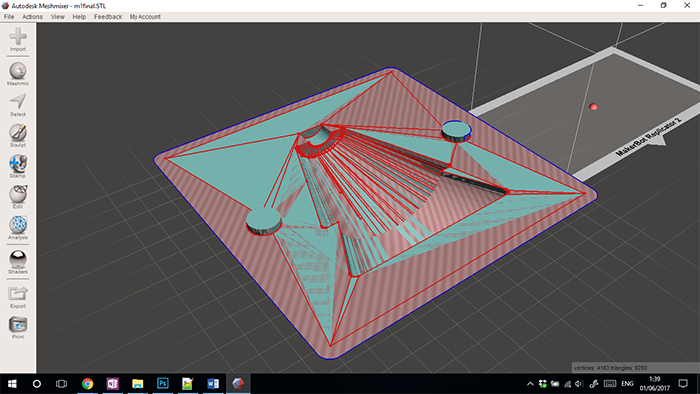The image size is (700, 394).
Task: Click the red pivot sphere on printer bed
Action: click(593, 107)
